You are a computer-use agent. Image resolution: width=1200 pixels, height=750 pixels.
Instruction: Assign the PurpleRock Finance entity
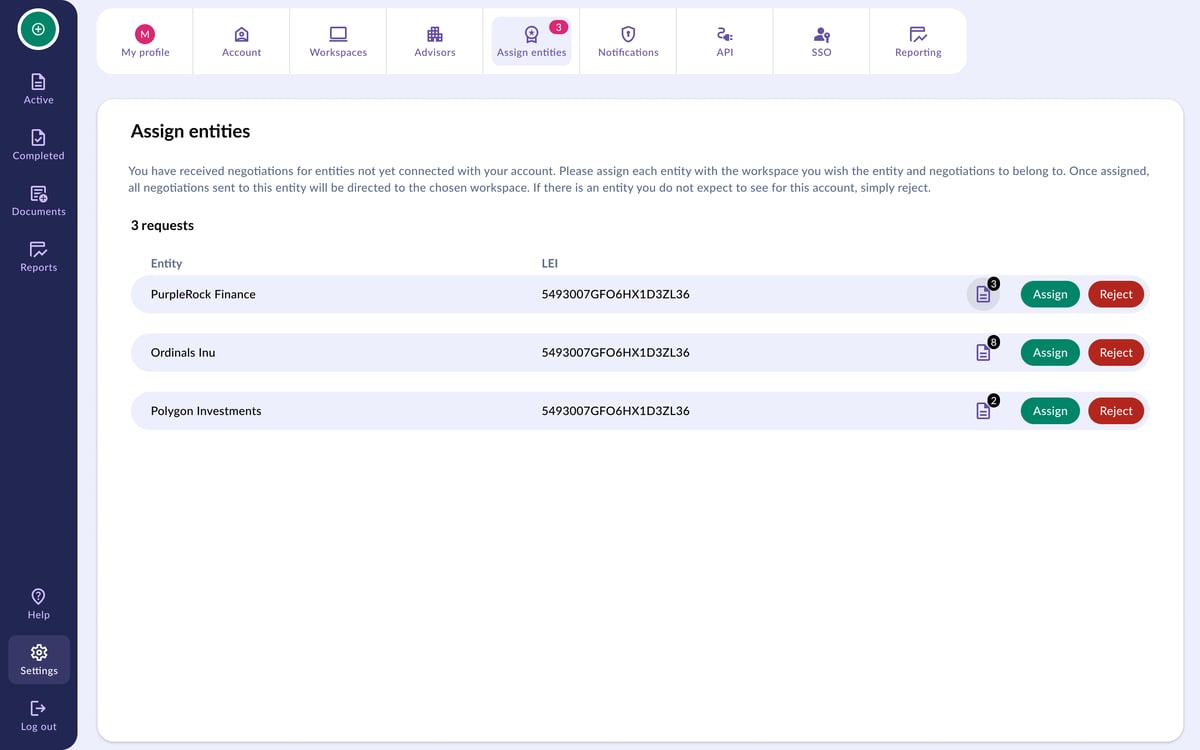(x=1050, y=294)
